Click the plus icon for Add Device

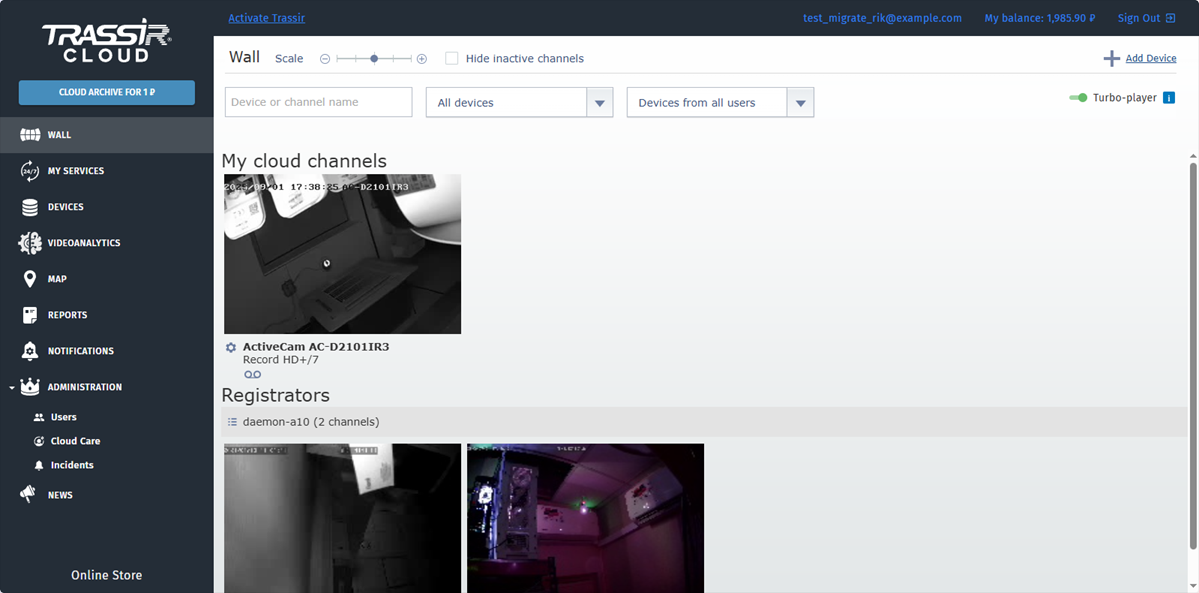[x=1111, y=59]
